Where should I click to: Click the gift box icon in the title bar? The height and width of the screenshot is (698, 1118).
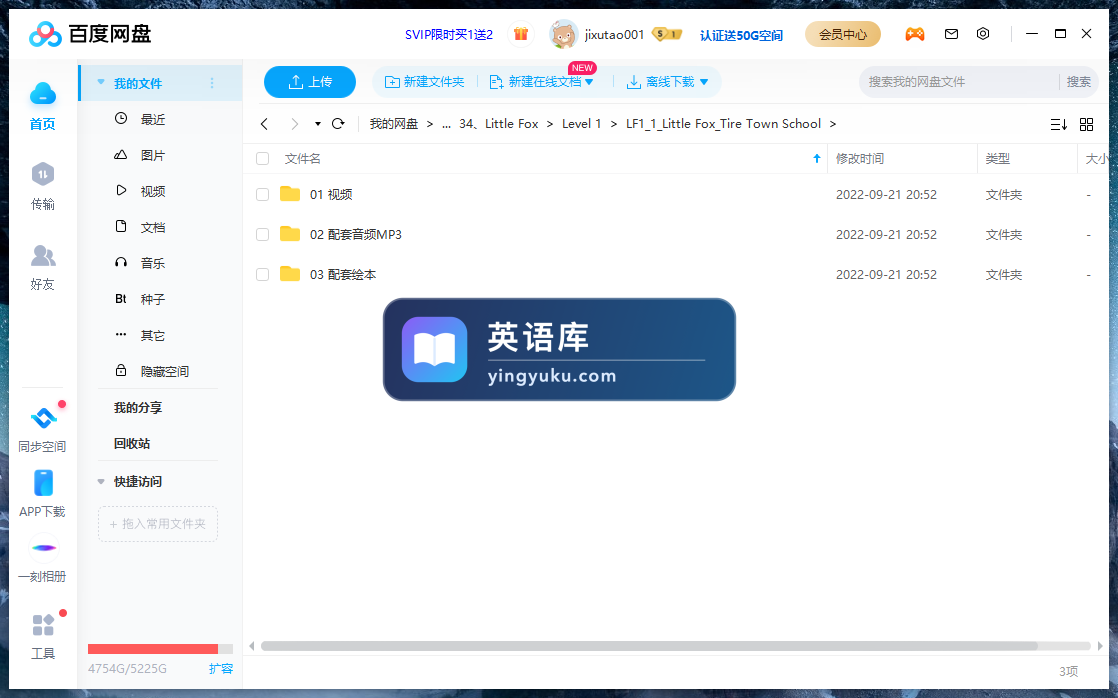coord(520,34)
